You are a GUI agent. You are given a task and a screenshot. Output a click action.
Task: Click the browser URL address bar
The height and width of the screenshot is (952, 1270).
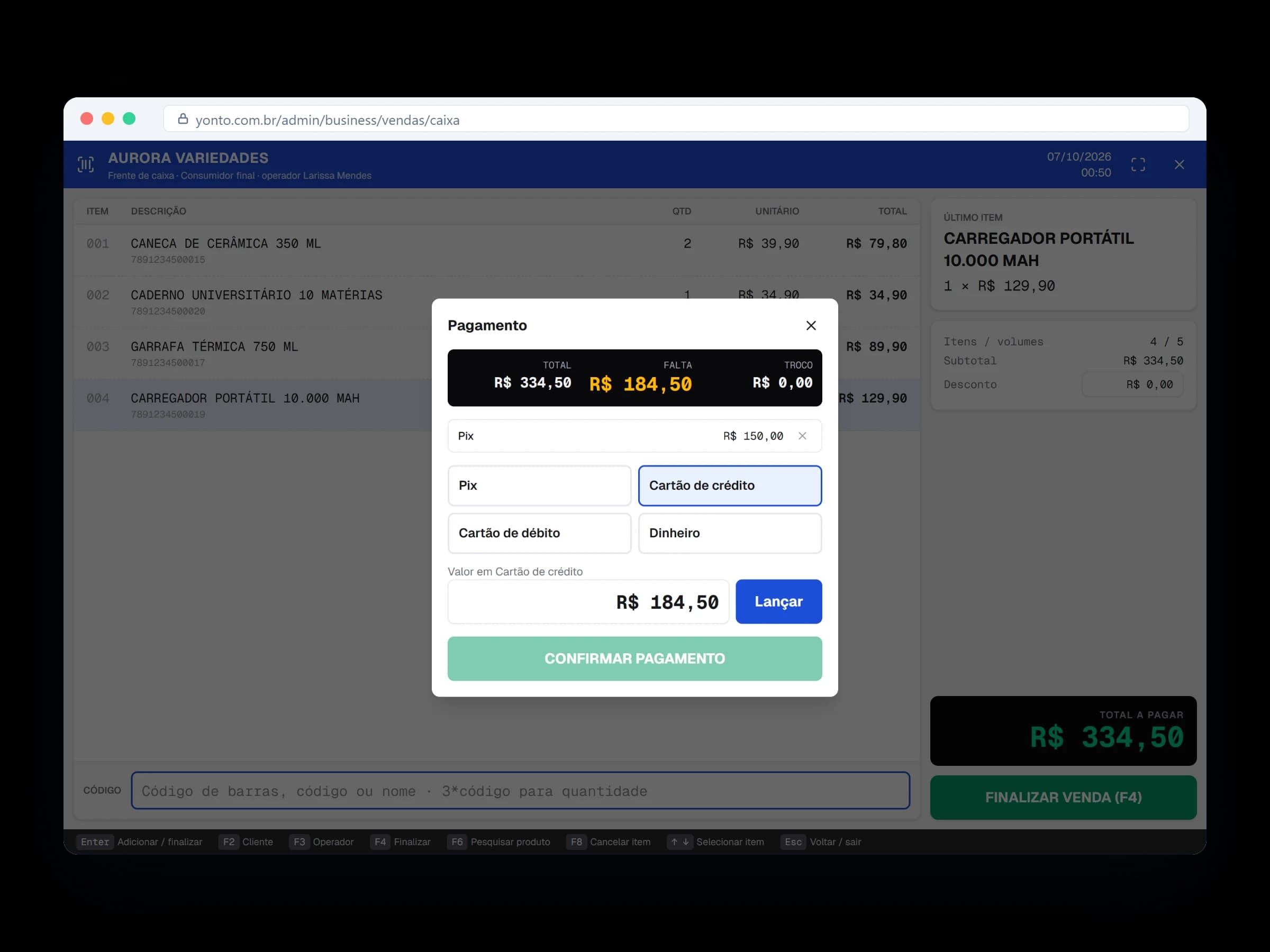(x=676, y=119)
